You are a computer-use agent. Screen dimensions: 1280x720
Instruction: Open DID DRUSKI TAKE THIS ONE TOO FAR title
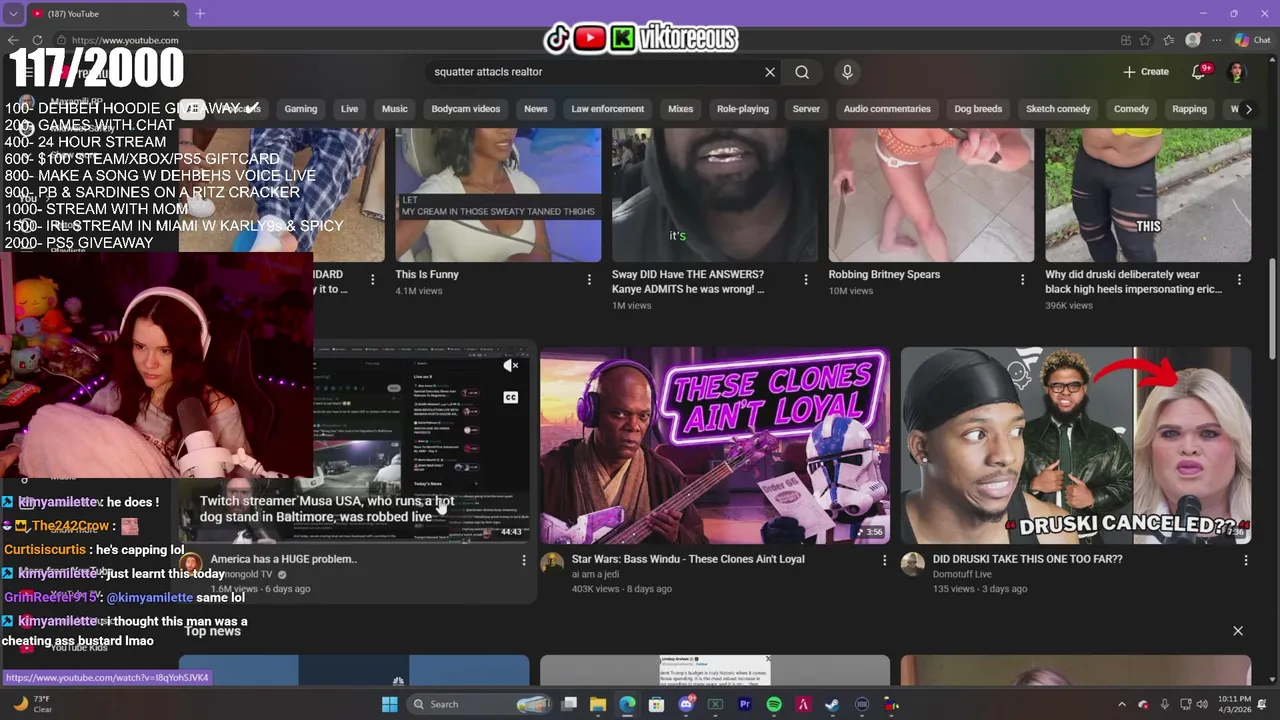tap(1028, 559)
